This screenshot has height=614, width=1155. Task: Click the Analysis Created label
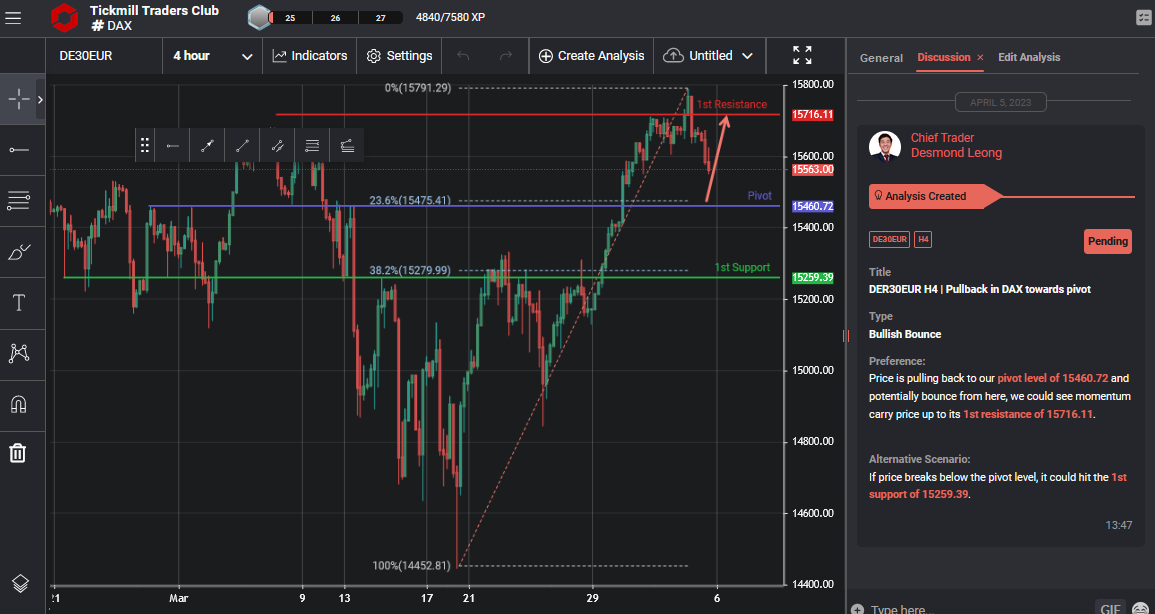click(925, 197)
